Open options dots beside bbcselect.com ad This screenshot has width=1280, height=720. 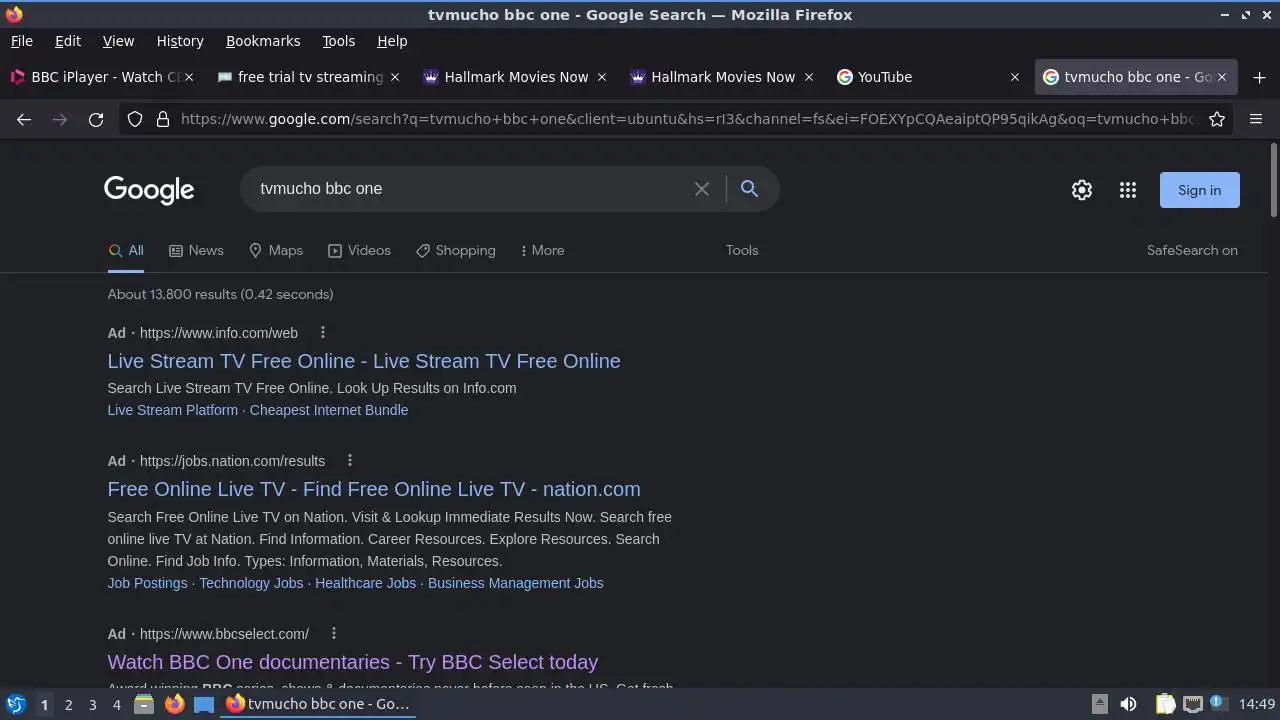[x=333, y=633]
